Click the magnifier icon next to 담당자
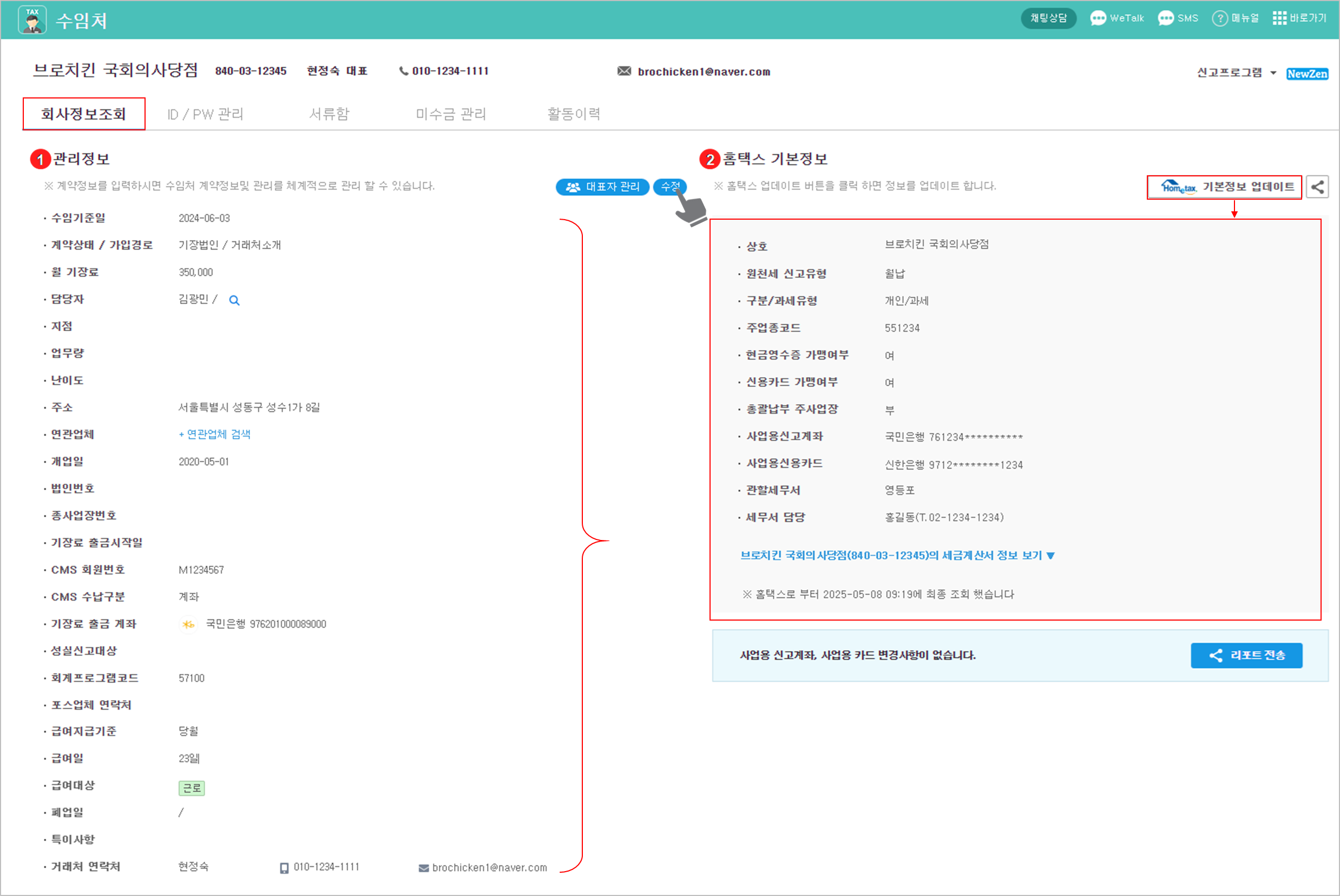1340x896 pixels. point(234,301)
